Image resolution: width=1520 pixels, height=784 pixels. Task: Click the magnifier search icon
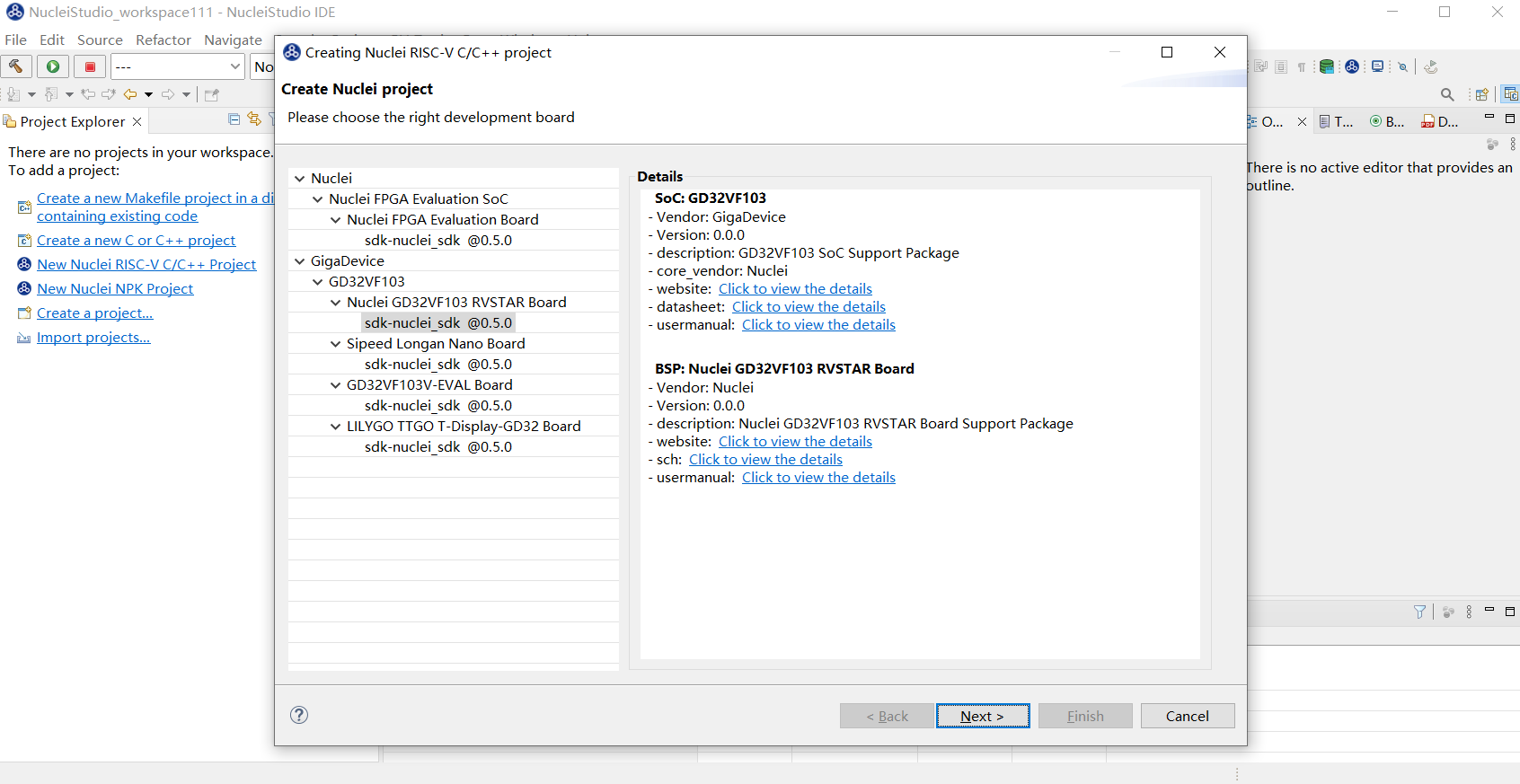pos(1446,94)
